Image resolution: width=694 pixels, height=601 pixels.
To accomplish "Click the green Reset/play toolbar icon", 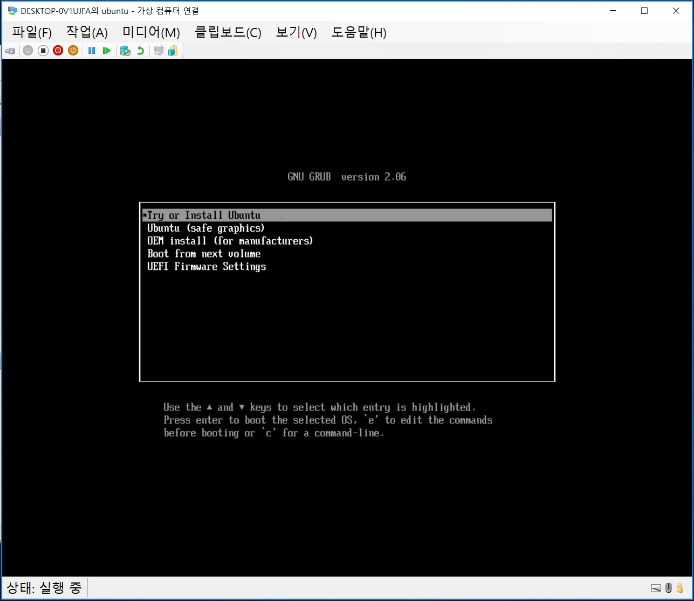I will 107,50.
